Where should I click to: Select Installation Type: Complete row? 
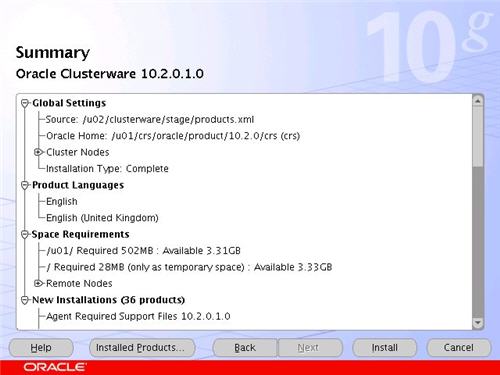(x=107, y=169)
